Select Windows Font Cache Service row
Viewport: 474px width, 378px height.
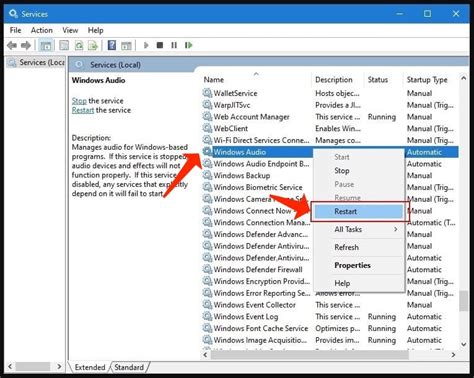(330, 328)
